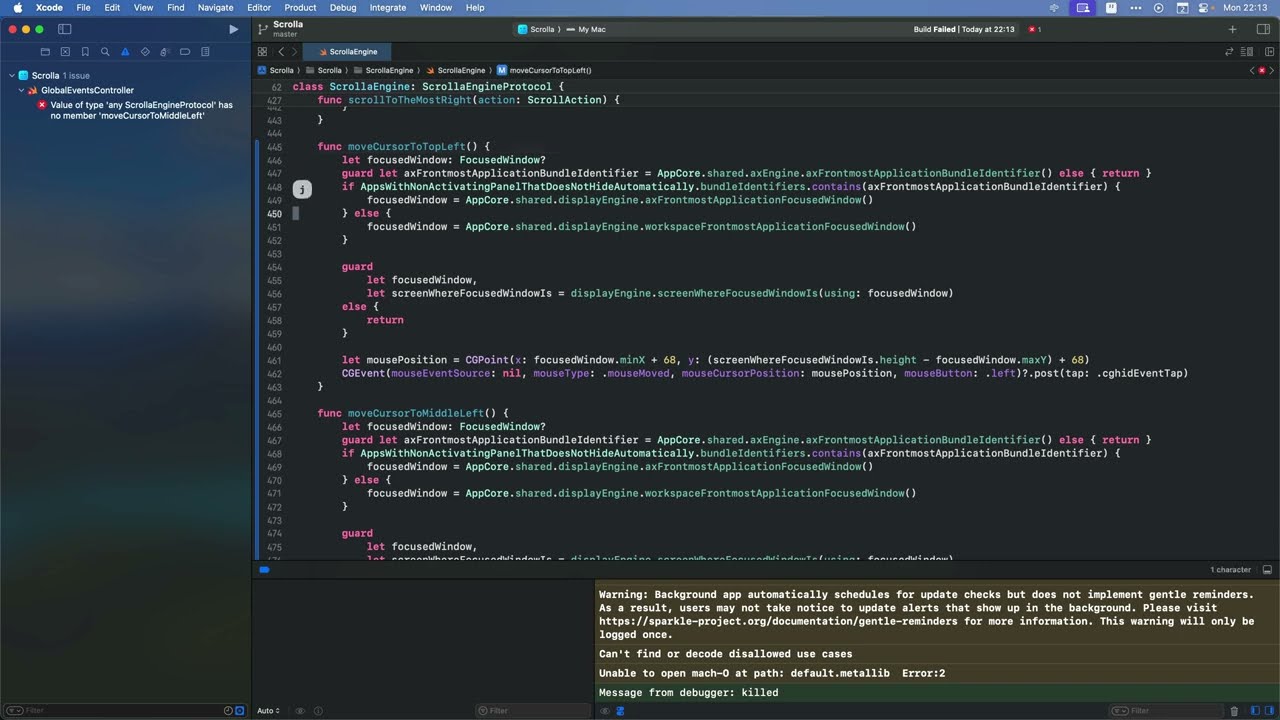Toggle breakpoints with the blue tag icon
Screen dimensions: 1280x720
pyautogui.click(x=264, y=570)
